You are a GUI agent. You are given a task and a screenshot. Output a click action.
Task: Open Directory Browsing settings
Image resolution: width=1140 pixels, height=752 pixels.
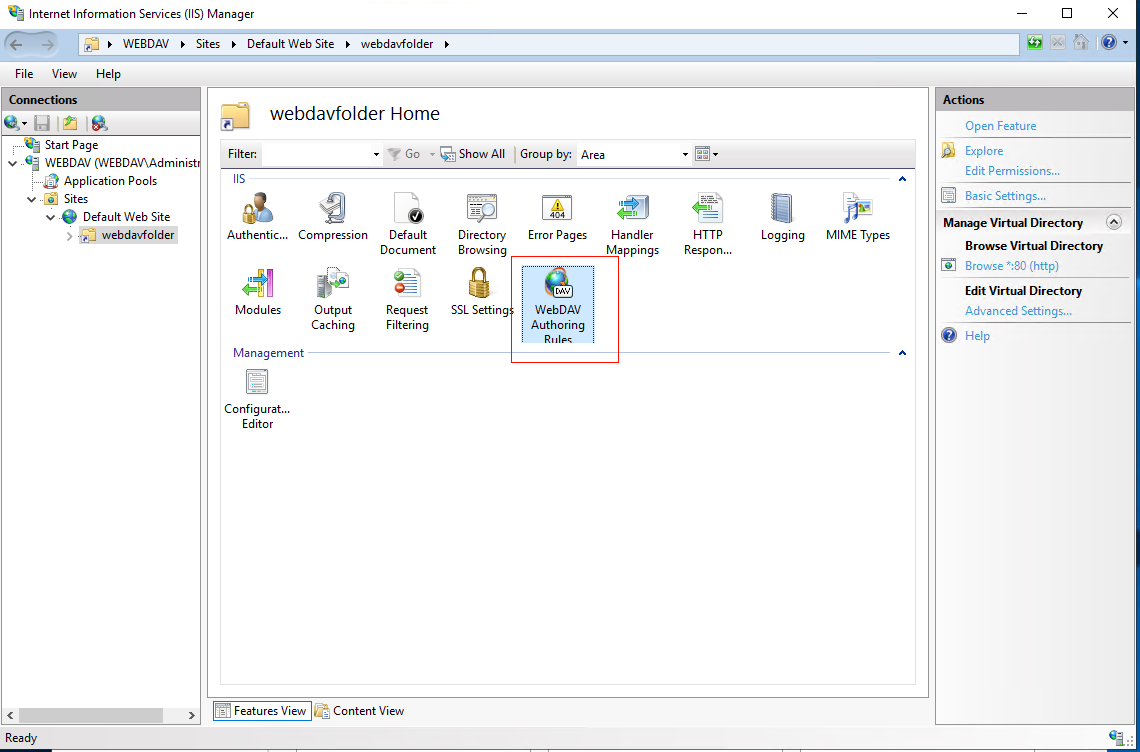[x=482, y=224]
